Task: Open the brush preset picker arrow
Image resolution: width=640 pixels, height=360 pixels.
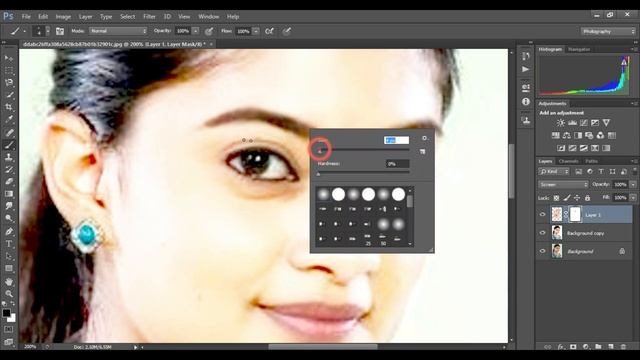Action: 48,31
